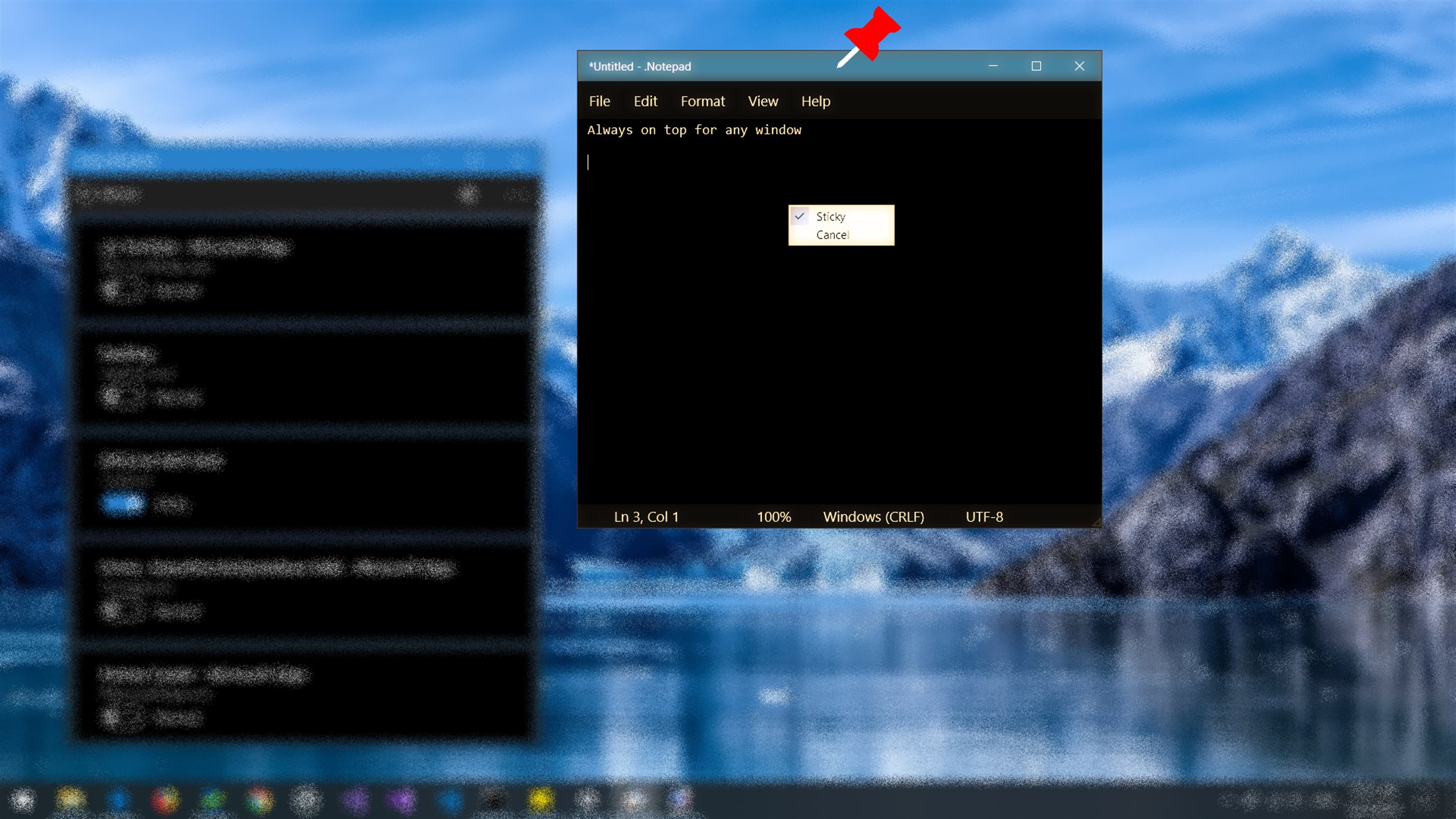The image size is (1456, 819).
Task: Open the Edit menu
Action: point(645,101)
